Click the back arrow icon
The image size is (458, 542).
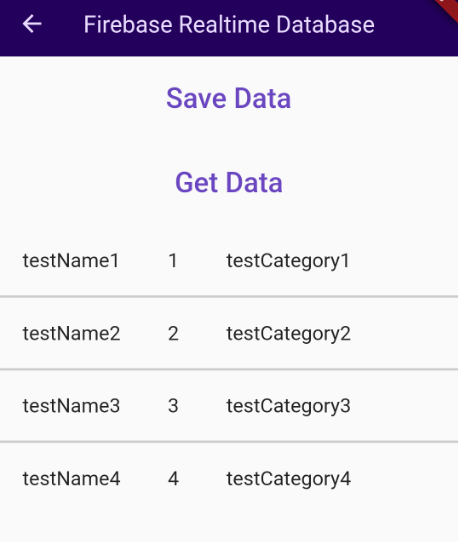[32, 24]
